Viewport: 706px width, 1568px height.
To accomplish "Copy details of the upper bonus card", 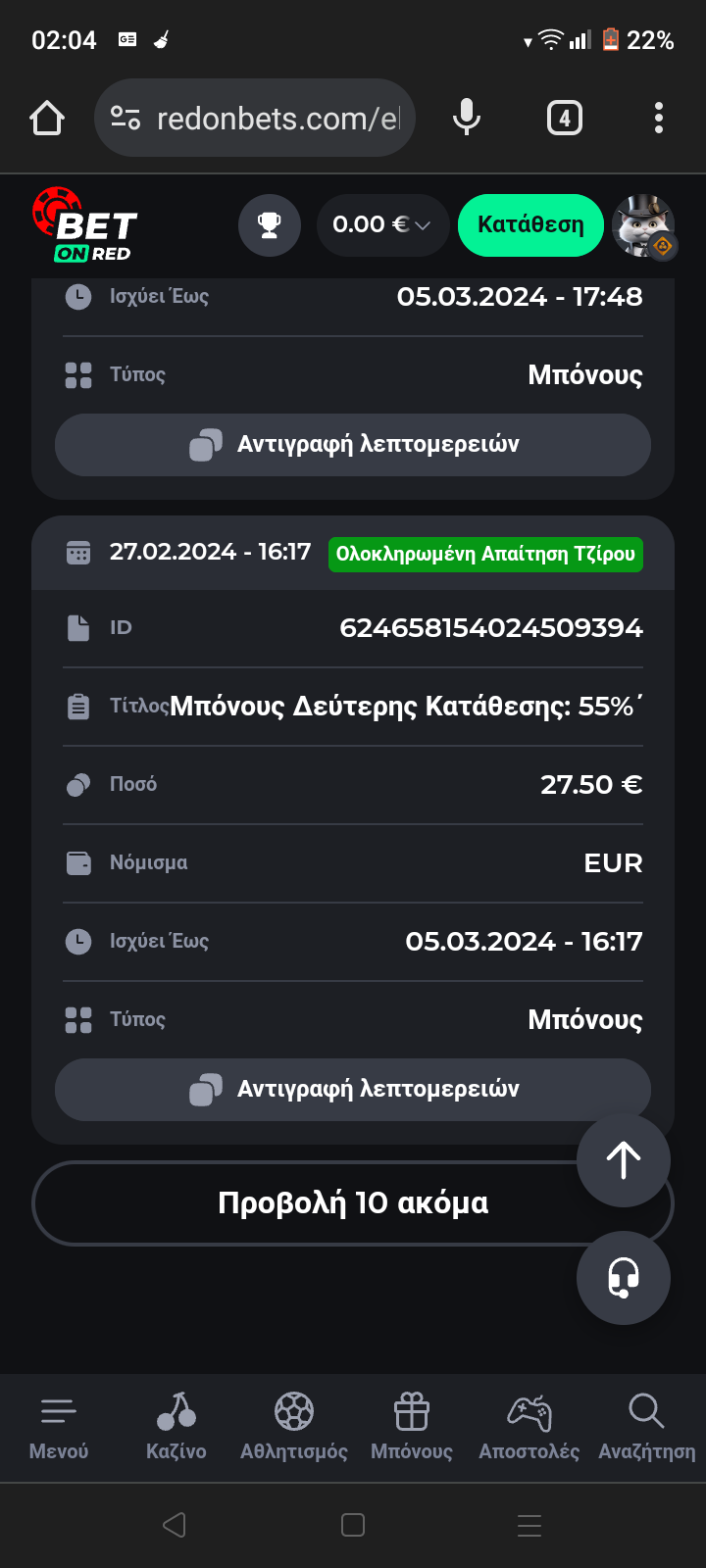I will (x=353, y=444).
